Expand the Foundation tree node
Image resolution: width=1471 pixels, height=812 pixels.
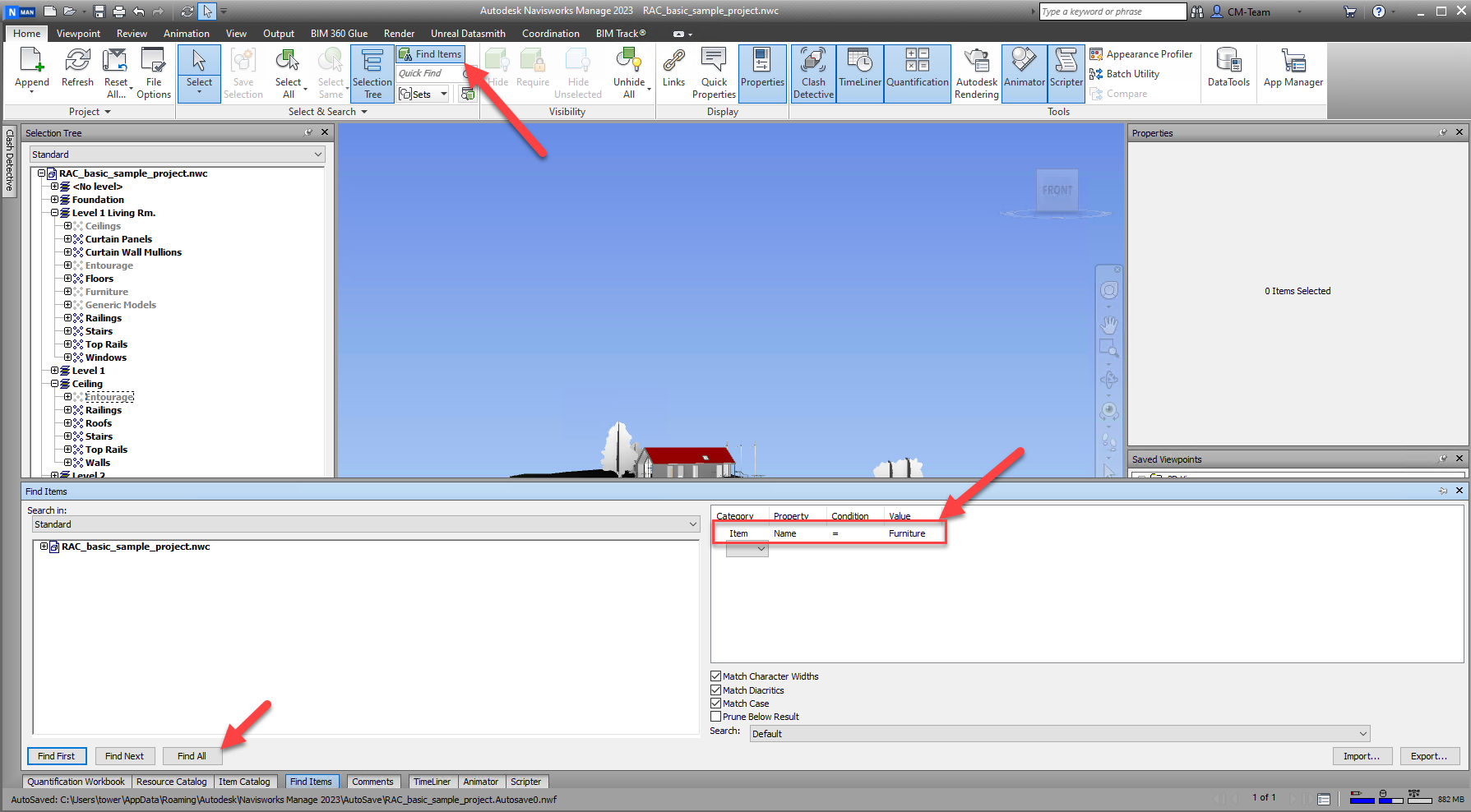(55, 200)
